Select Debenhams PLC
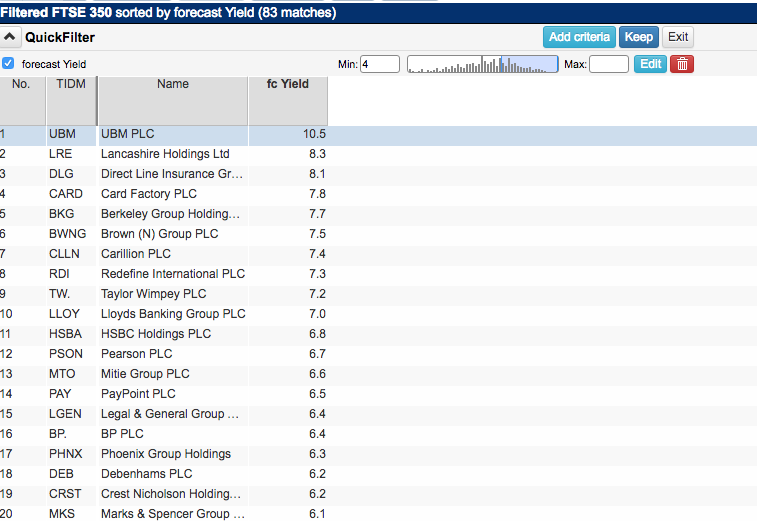 click(146, 474)
